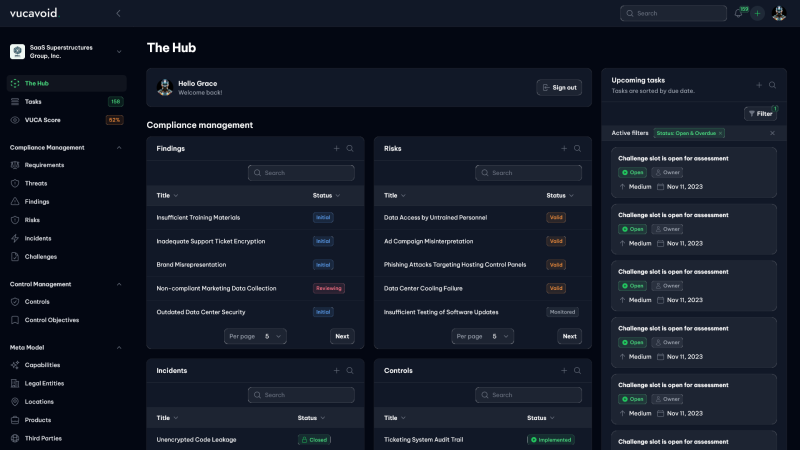Add a new upcoming task with plus icon
The width and height of the screenshot is (800, 450).
(759, 85)
